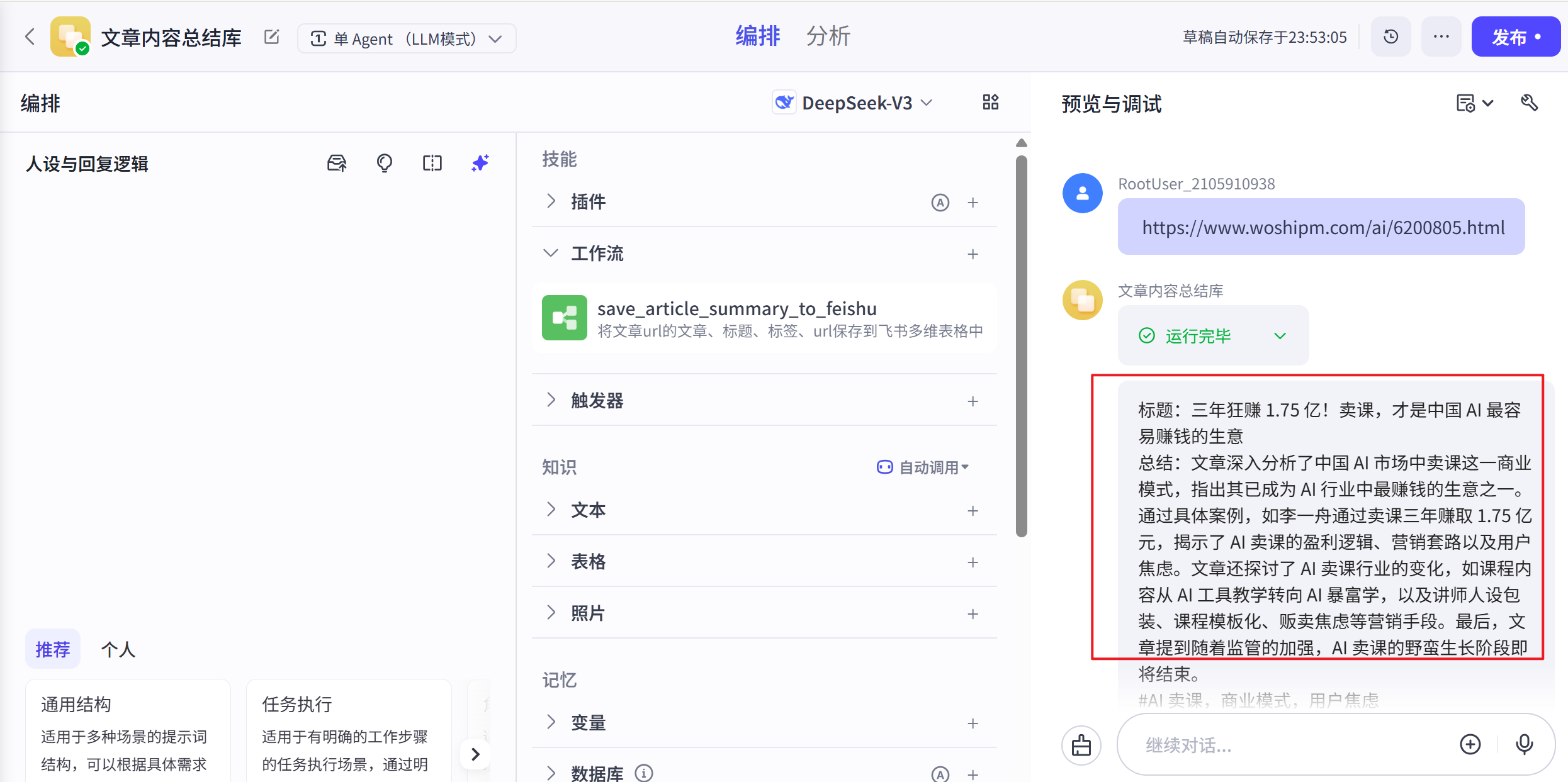Screen dimensions: 1568x782
Task: Click the edit name pencil icon
Action: click(x=271, y=38)
